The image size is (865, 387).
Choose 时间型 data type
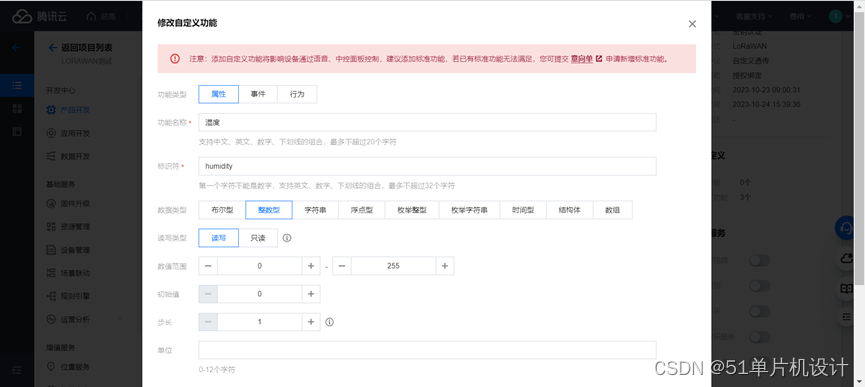coord(523,210)
